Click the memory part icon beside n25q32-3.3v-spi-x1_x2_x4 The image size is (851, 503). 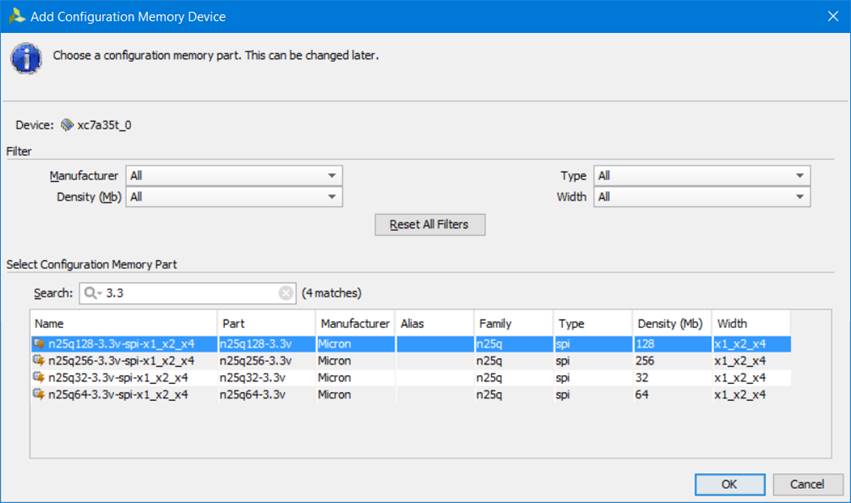tap(40, 378)
